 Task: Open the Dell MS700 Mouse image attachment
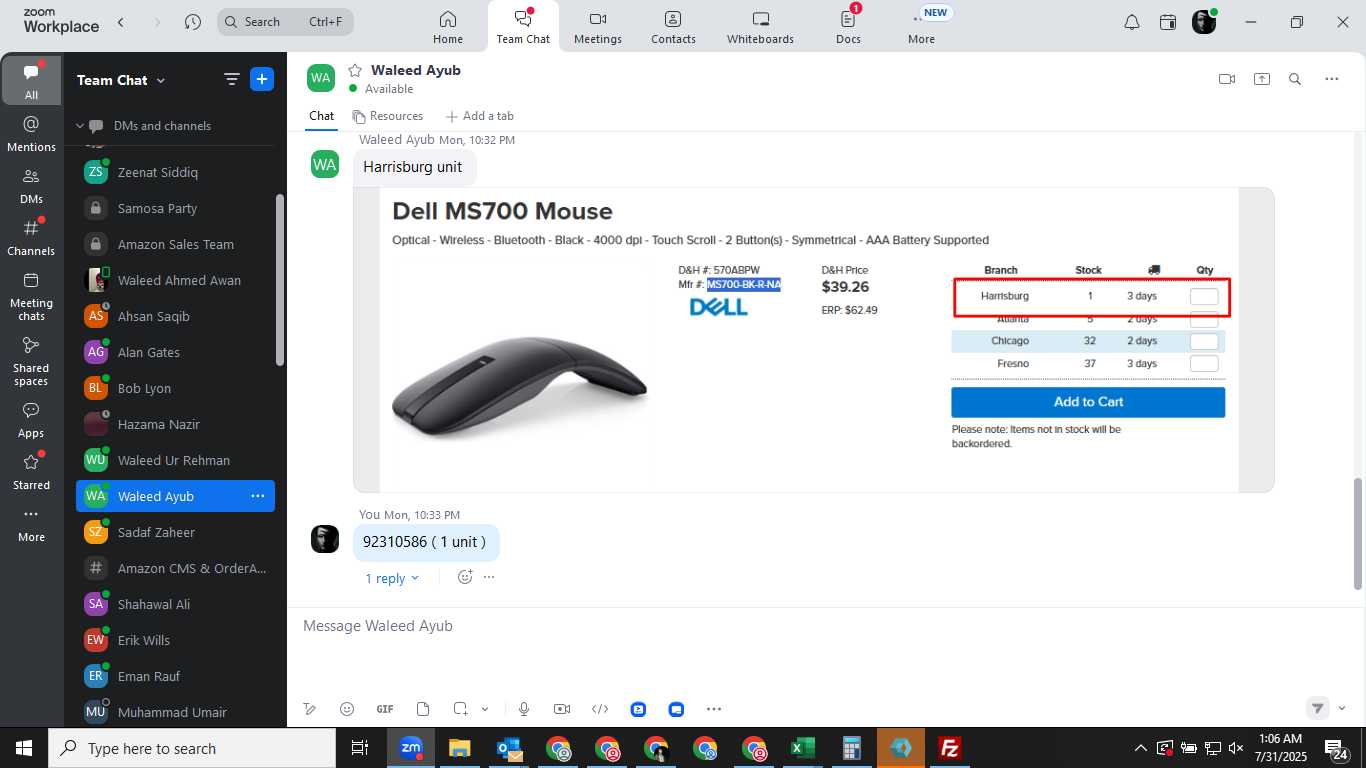(x=814, y=340)
